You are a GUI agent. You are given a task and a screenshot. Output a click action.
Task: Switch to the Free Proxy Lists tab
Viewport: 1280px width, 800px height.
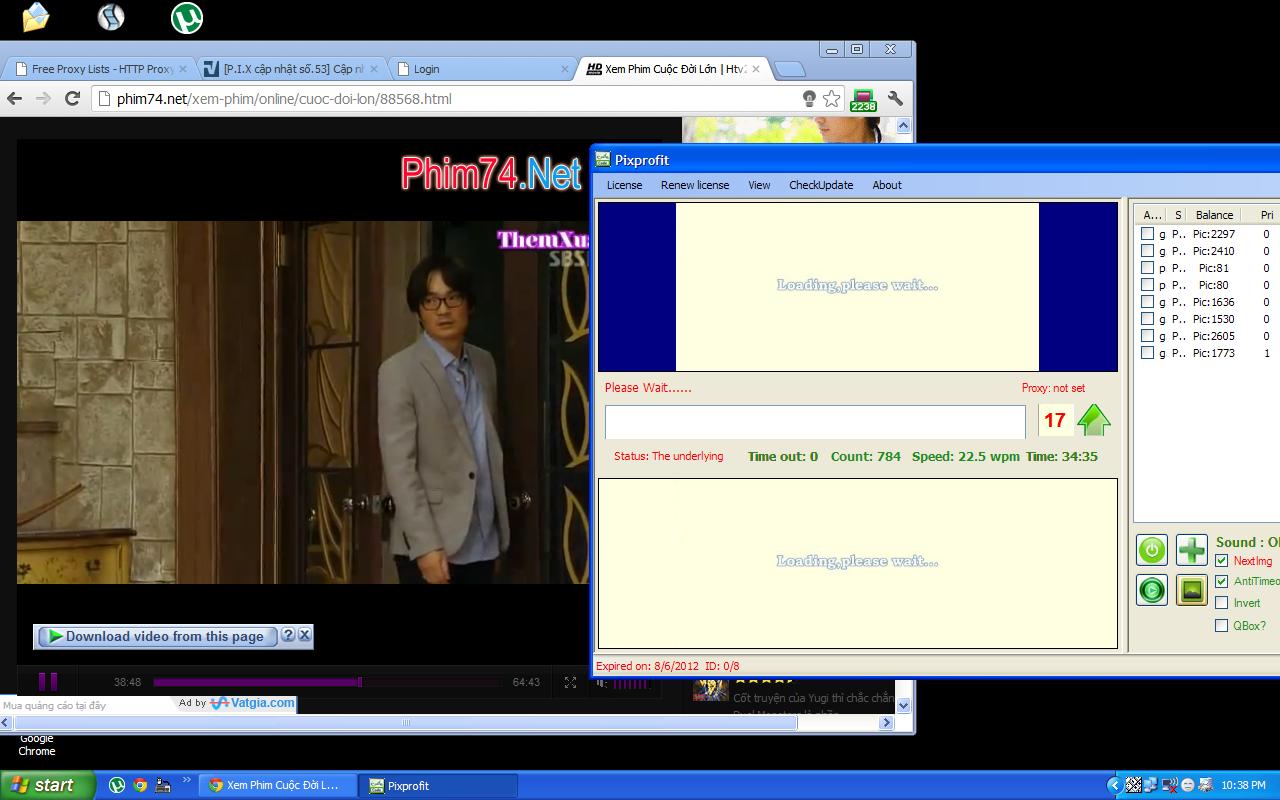click(100, 69)
